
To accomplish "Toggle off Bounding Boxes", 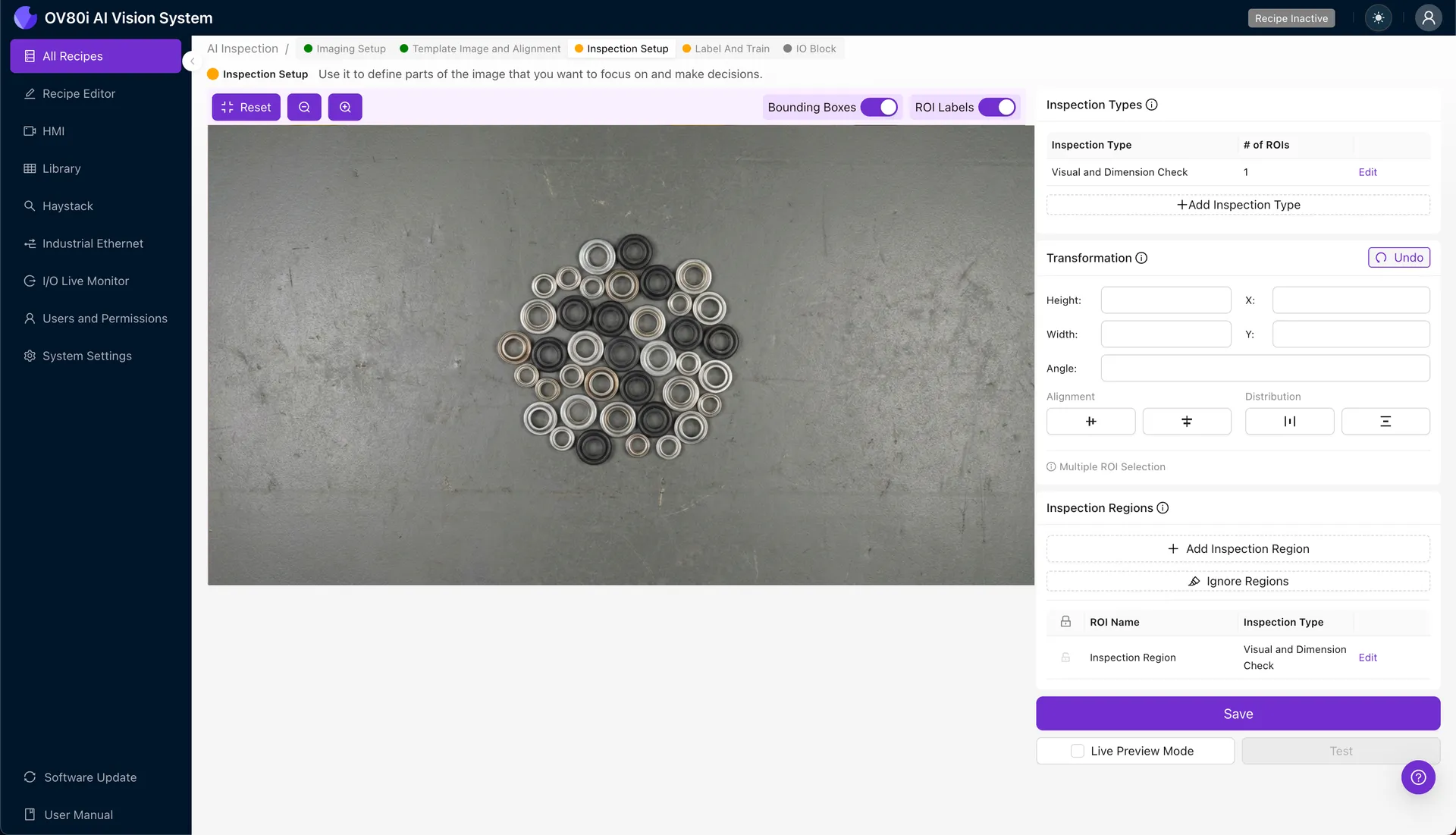I will click(x=880, y=107).
